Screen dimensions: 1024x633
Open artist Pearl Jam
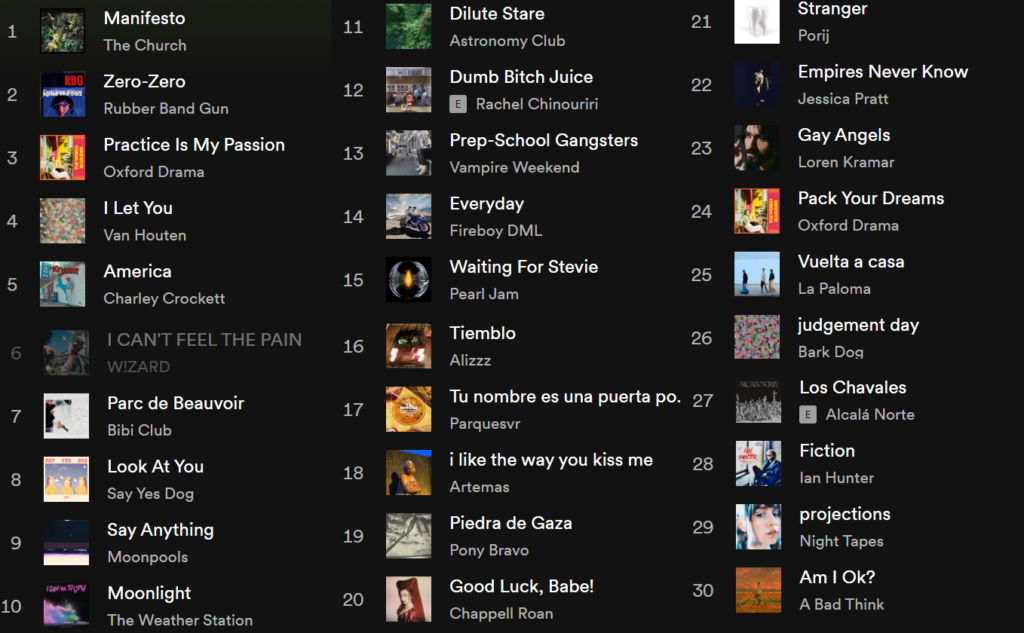(x=484, y=294)
